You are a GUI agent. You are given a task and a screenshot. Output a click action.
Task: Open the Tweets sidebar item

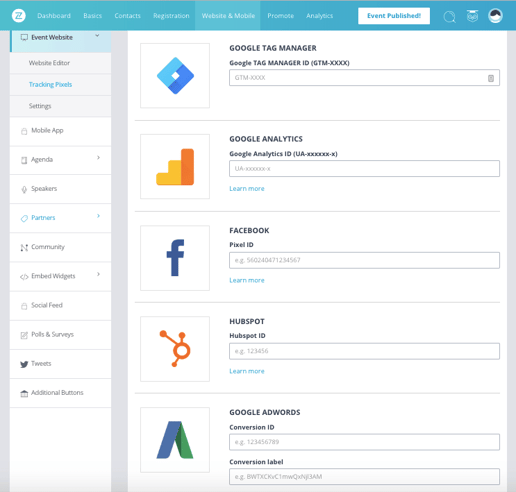click(x=60, y=364)
